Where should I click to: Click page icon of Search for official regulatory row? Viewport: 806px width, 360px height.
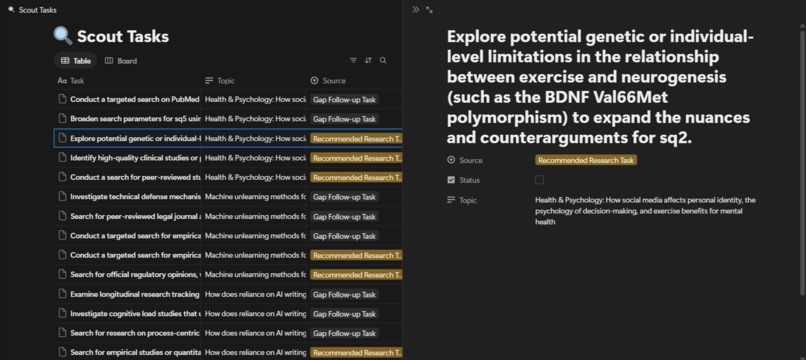click(62, 275)
